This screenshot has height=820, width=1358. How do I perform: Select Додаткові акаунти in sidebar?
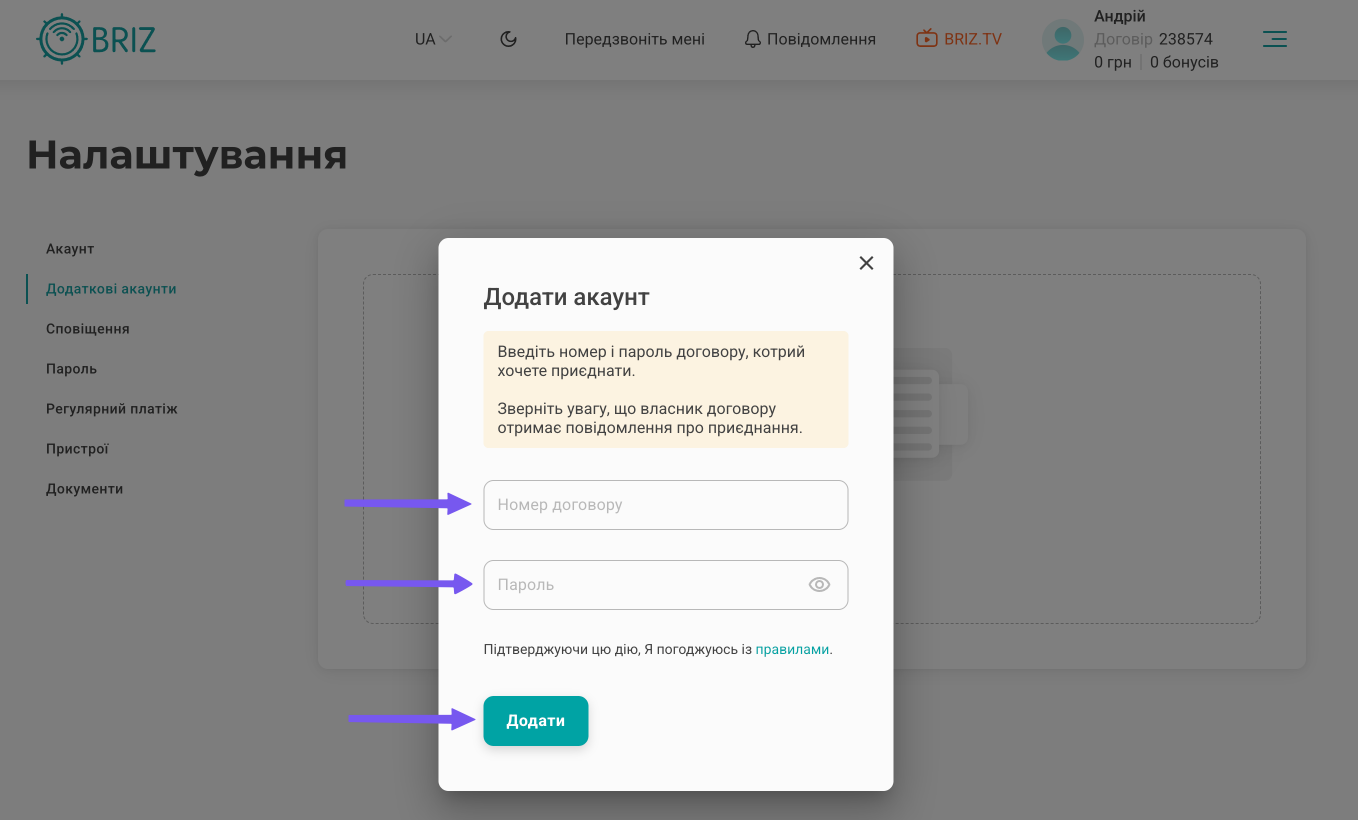111,289
